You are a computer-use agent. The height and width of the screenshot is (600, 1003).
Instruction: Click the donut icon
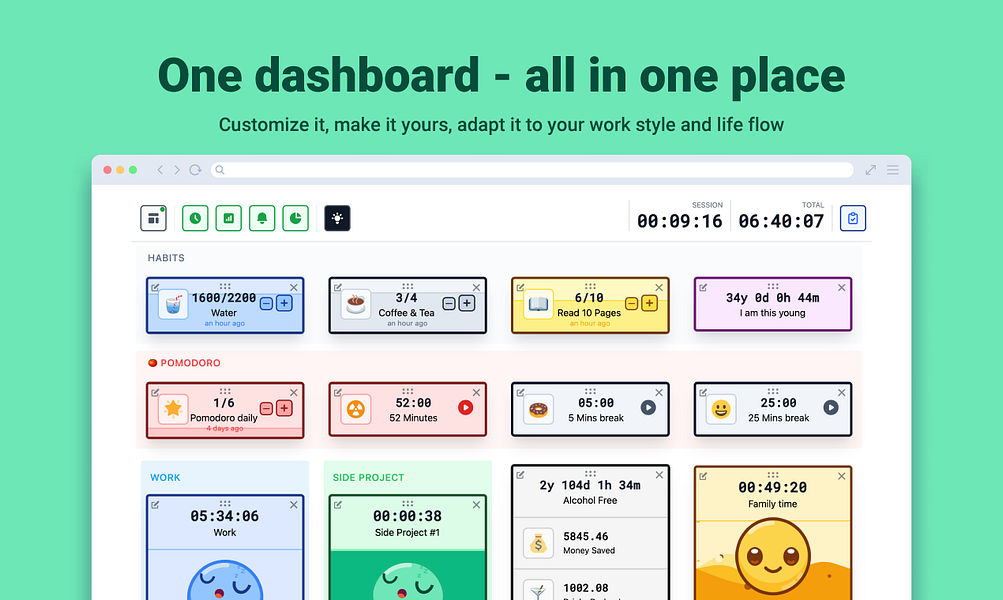538,409
